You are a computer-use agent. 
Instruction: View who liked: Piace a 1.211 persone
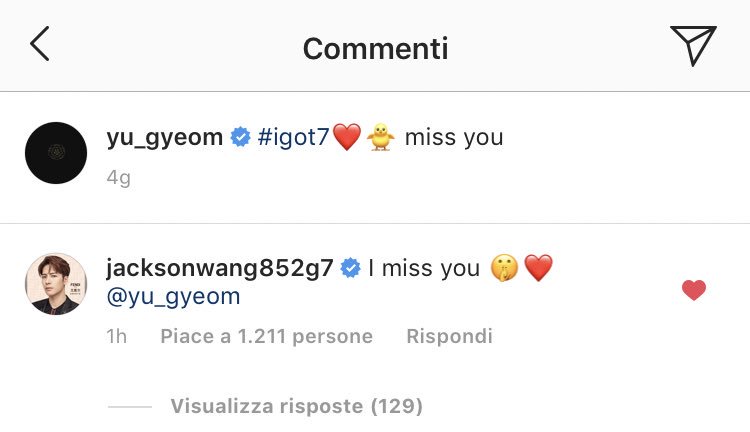click(x=266, y=336)
